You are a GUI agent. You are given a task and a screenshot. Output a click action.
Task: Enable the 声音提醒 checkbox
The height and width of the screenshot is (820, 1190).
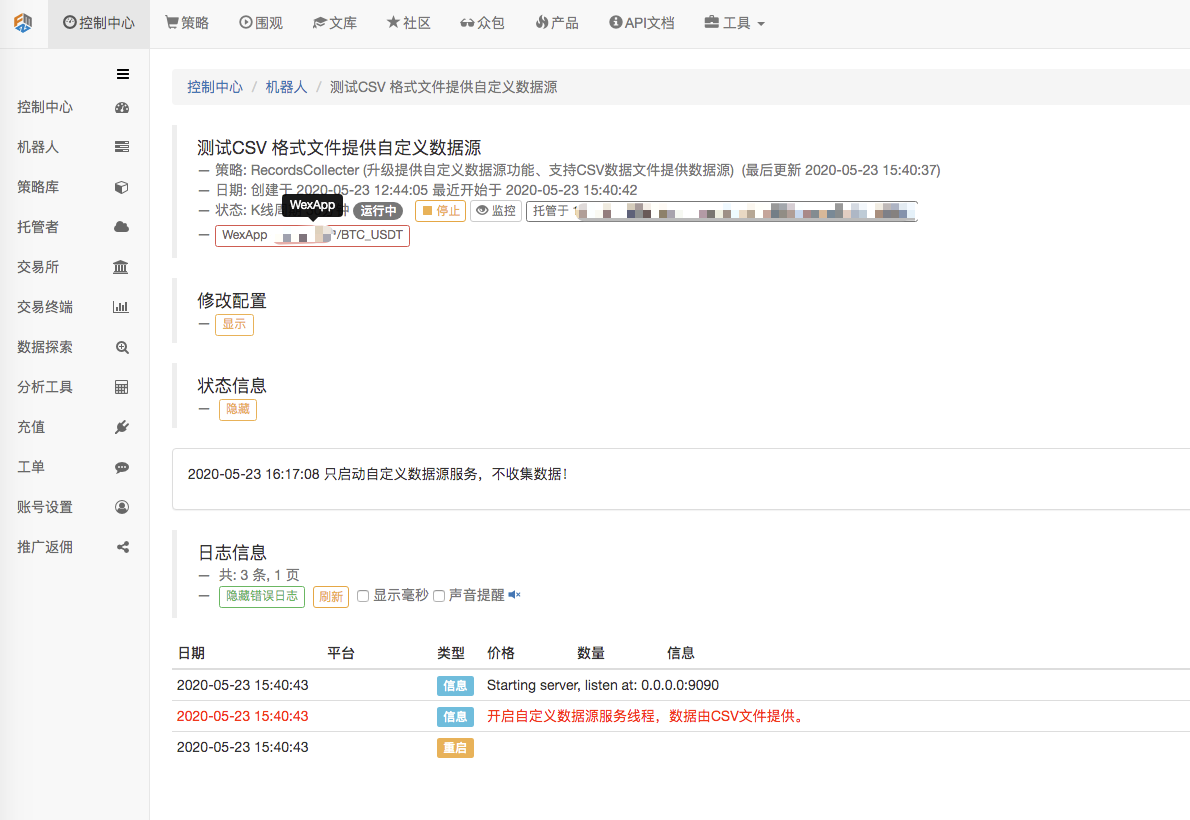439,596
